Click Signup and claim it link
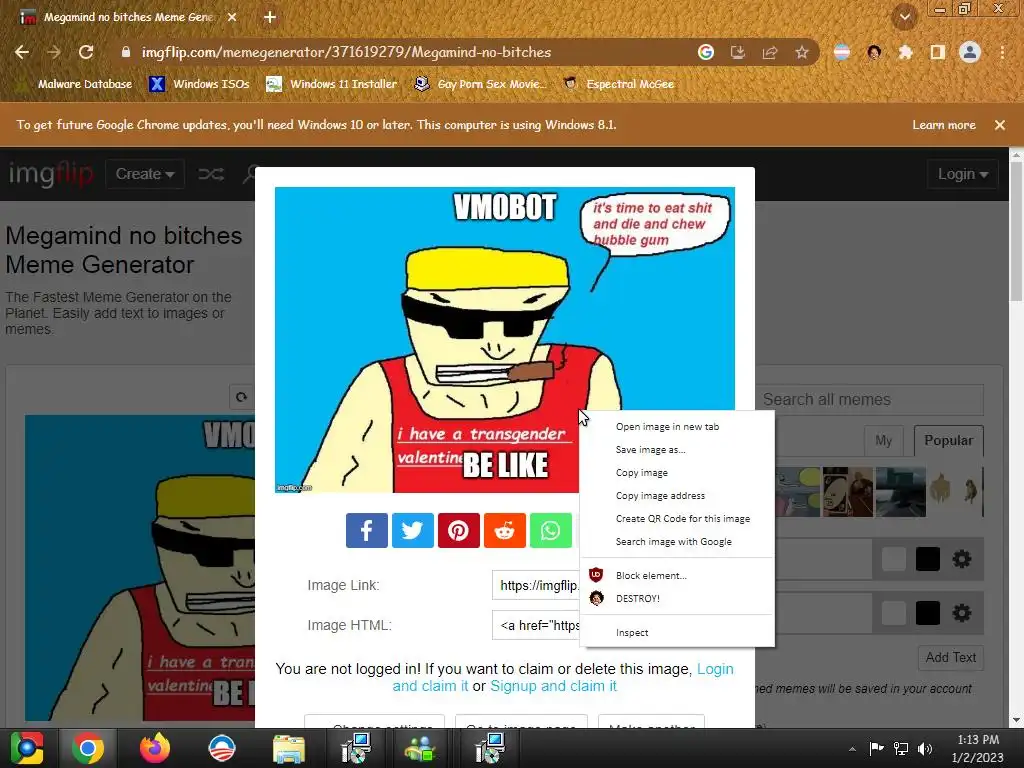 pyautogui.click(x=553, y=686)
